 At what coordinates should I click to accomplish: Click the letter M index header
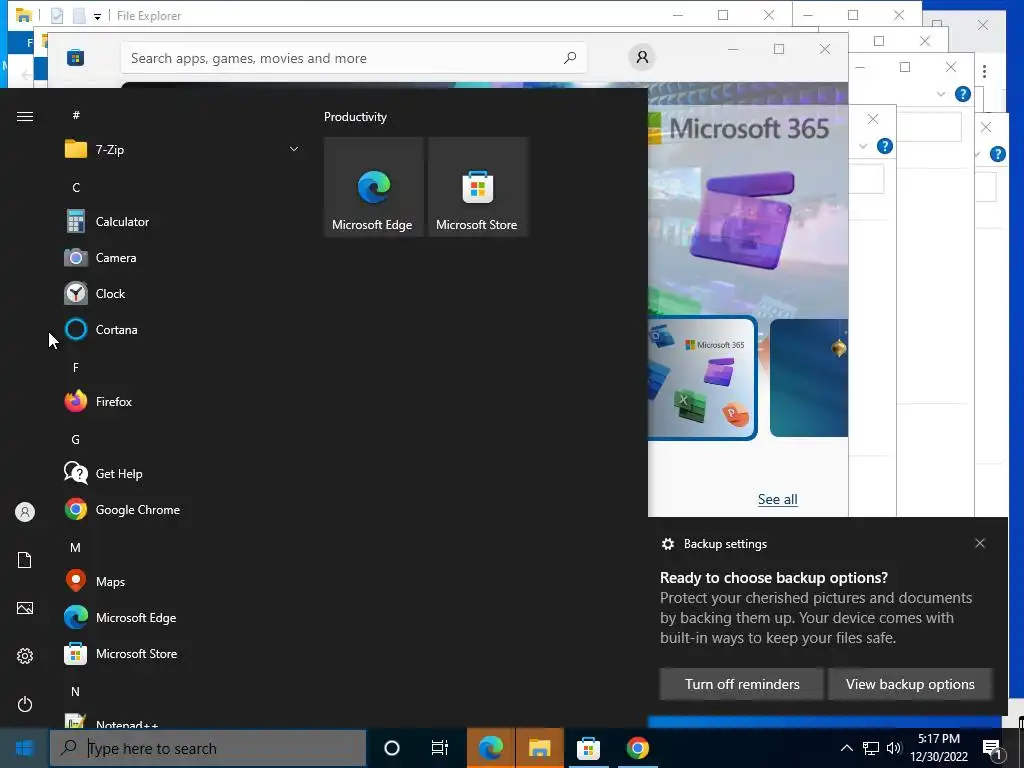pyautogui.click(x=76, y=547)
